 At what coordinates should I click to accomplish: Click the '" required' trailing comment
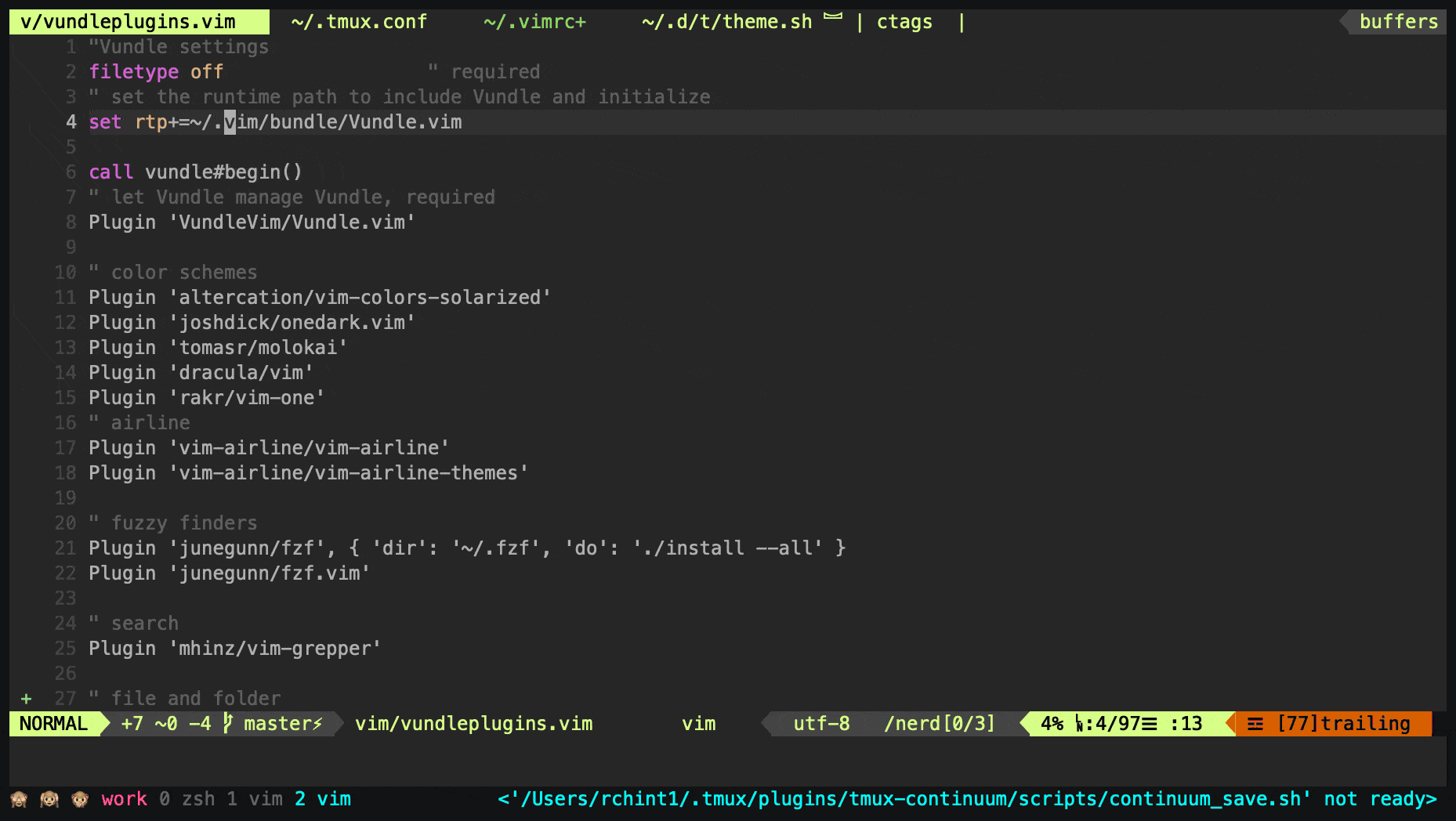(x=484, y=72)
